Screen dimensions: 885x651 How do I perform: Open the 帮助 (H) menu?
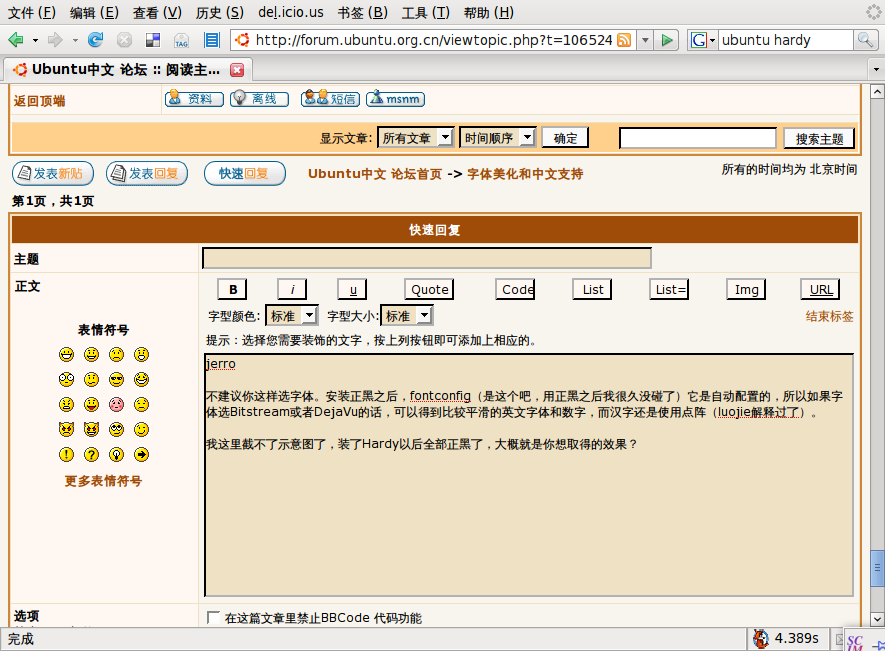[x=489, y=12]
